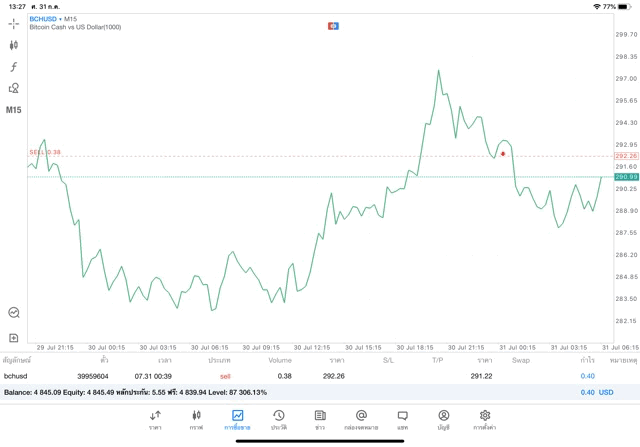Tap the flag icon on chart

(x=333, y=25)
